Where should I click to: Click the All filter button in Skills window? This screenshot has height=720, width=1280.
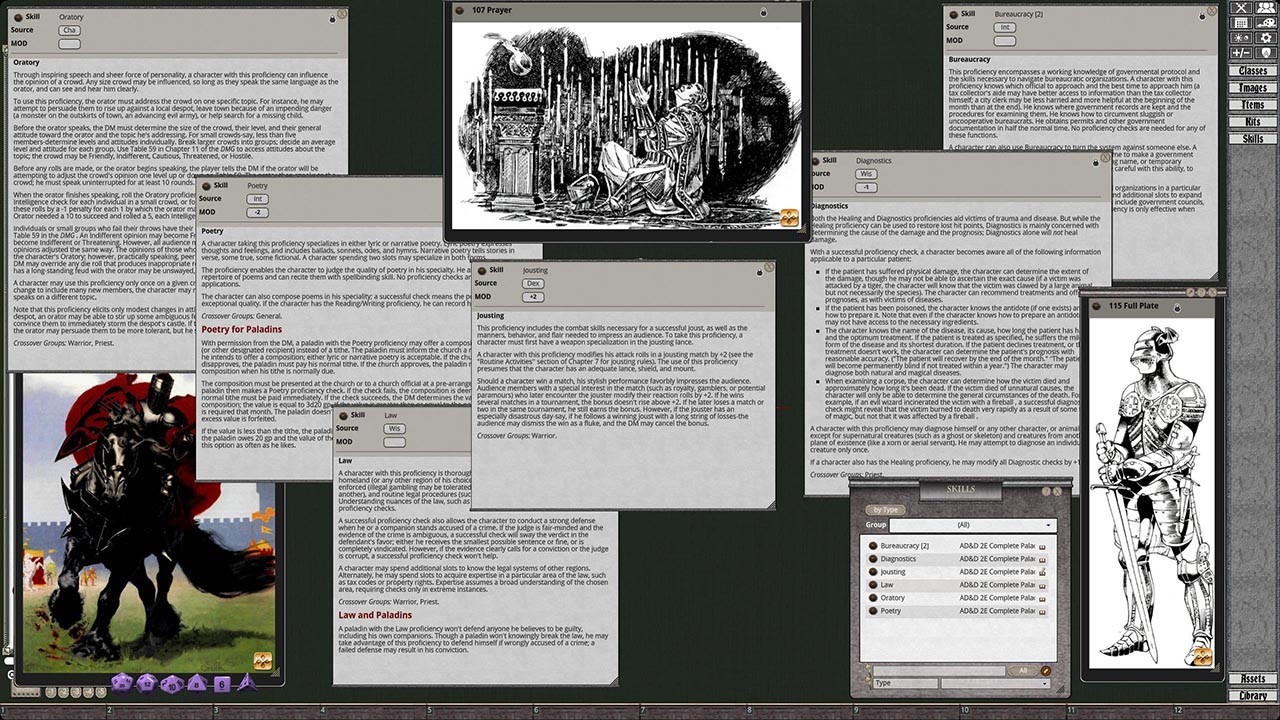(1023, 669)
